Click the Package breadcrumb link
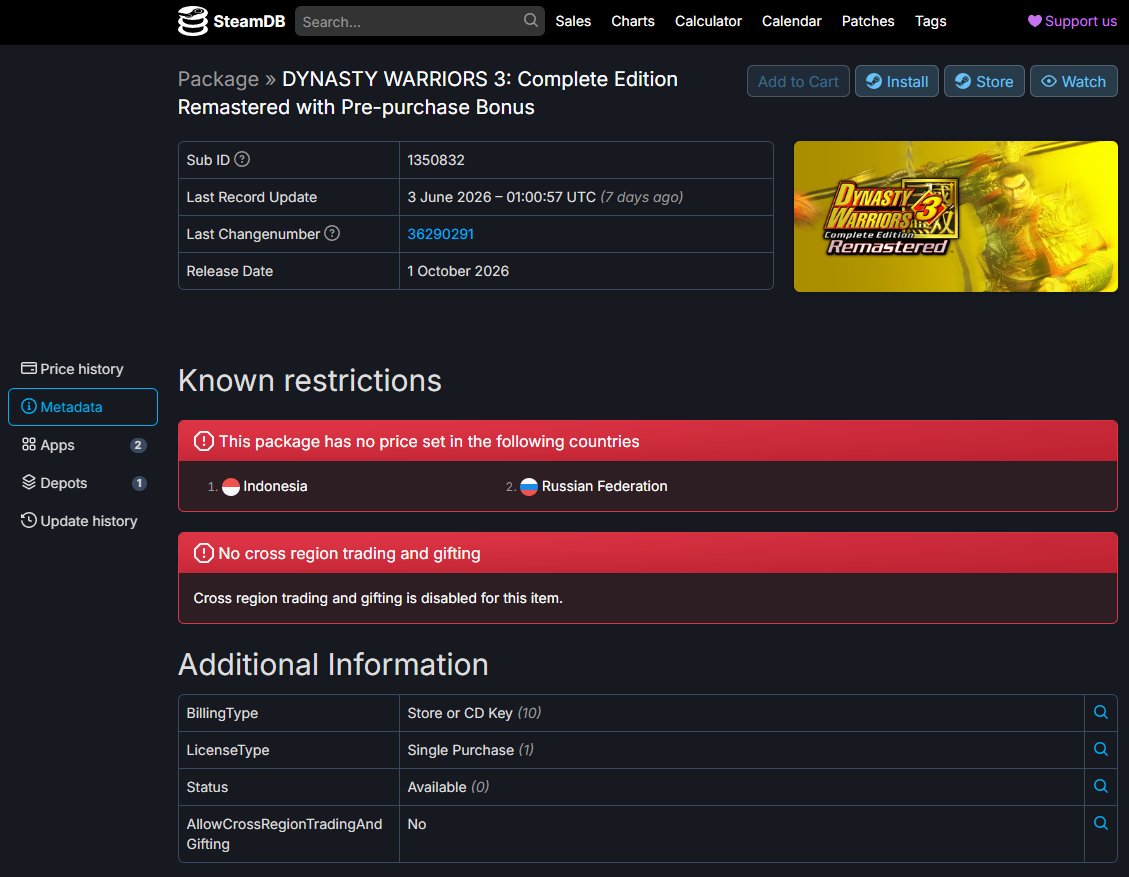Image resolution: width=1129 pixels, height=877 pixels. (218, 79)
